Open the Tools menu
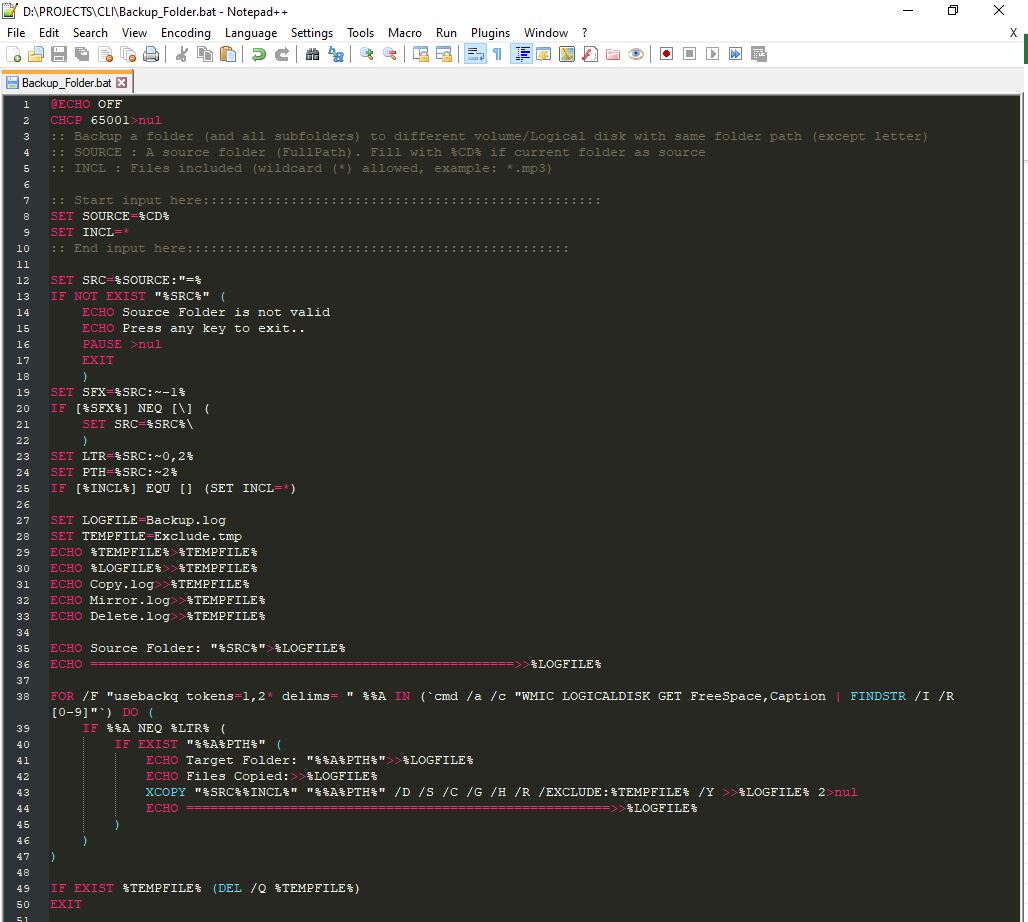This screenshot has width=1028, height=922. point(360,33)
